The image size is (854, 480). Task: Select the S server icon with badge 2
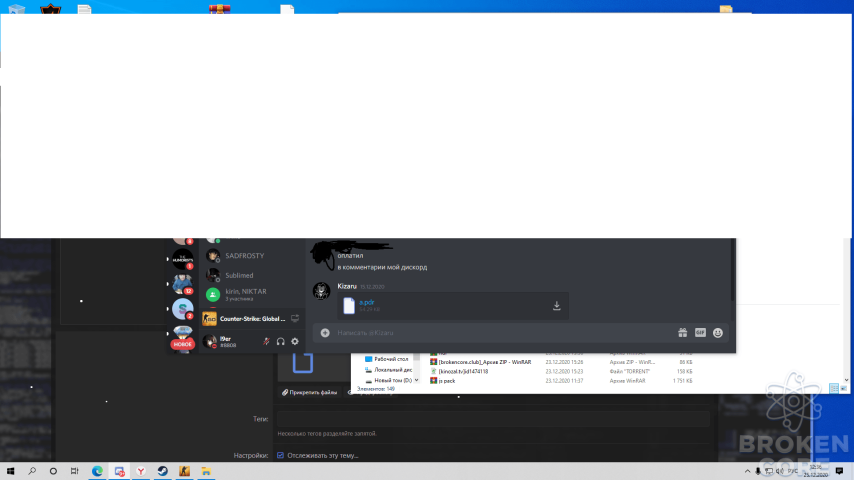[x=182, y=309]
